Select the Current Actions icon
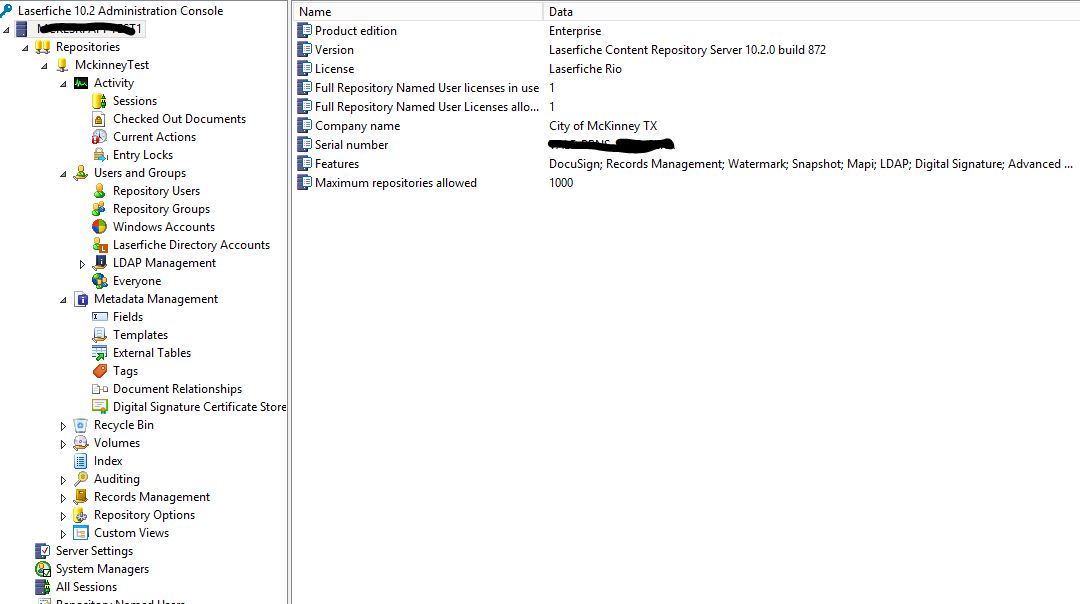 point(100,136)
